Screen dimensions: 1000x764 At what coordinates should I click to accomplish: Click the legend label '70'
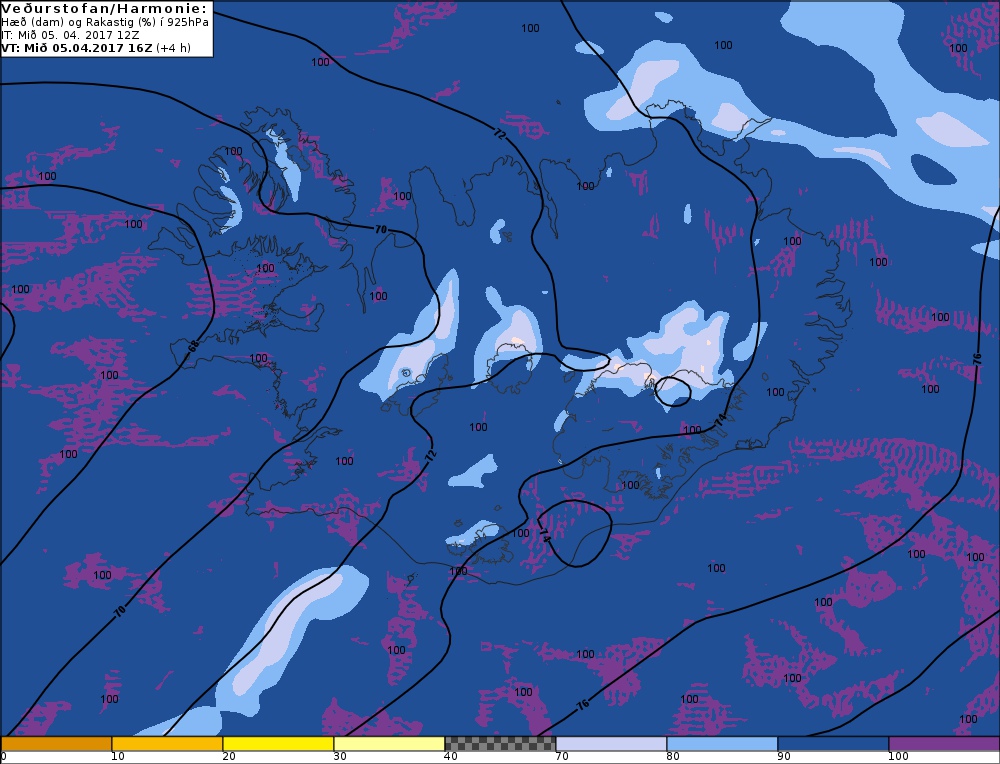point(562,756)
